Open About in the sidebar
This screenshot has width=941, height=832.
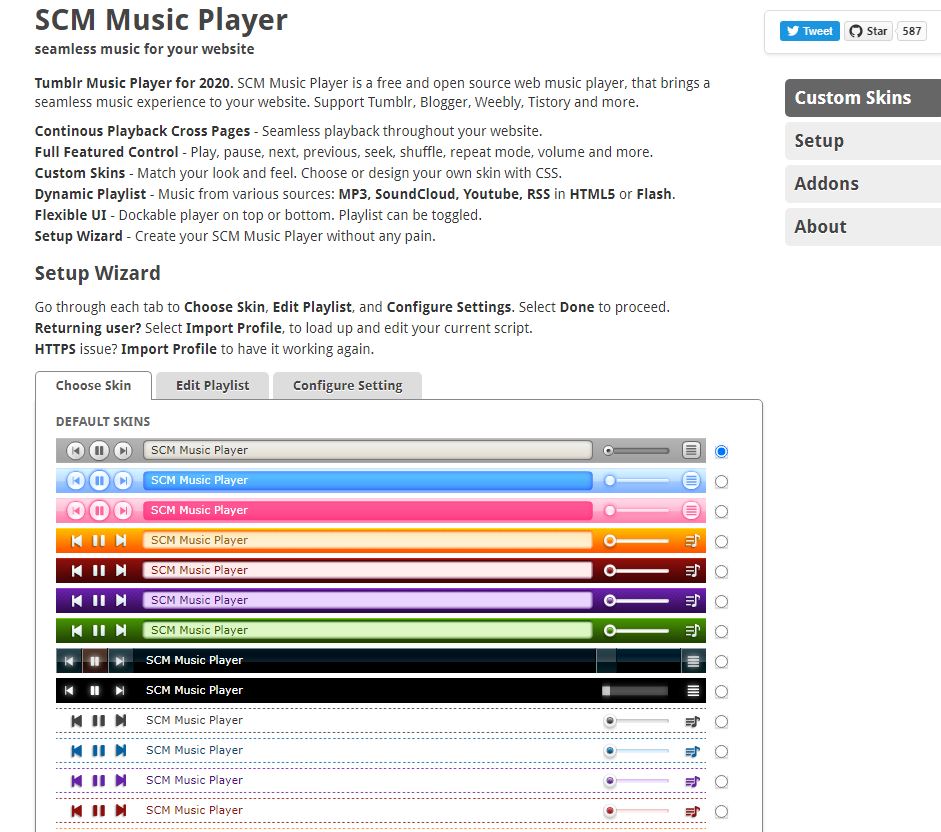tap(863, 227)
